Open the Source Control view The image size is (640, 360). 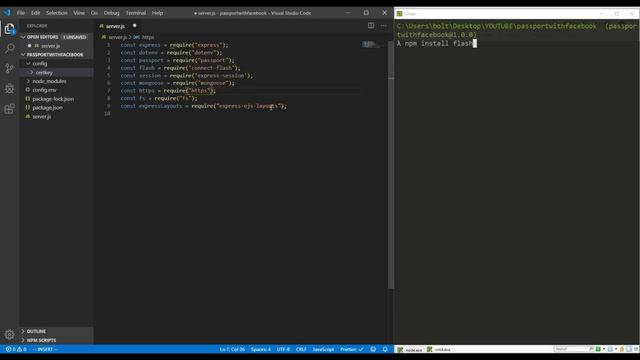coord(9,69)
